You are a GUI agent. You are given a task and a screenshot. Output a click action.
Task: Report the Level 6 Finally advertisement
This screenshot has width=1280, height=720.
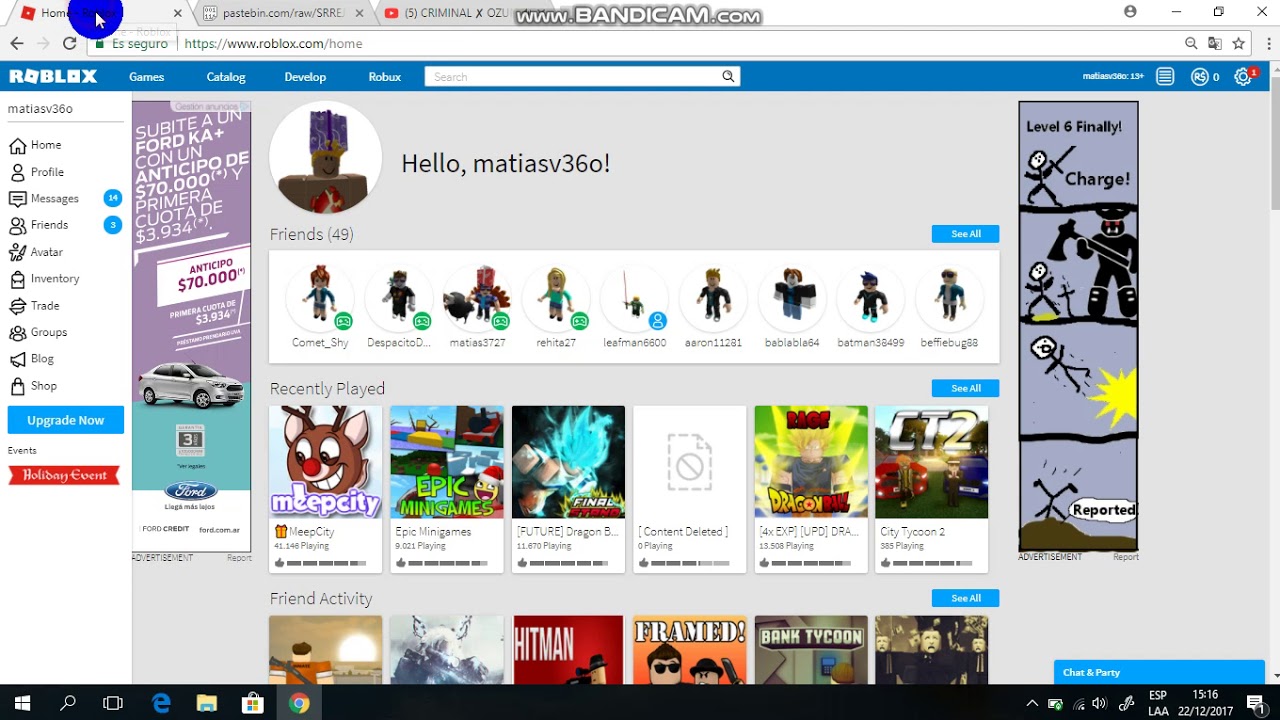1126,557
